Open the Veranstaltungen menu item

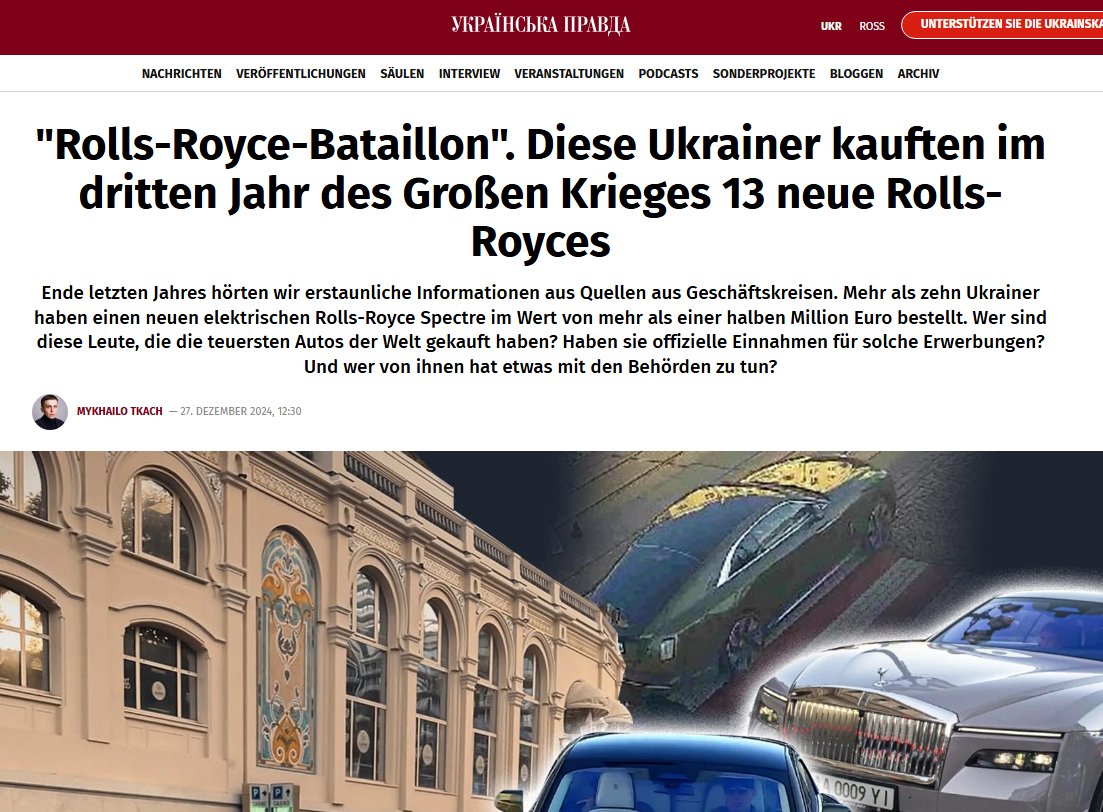point(568,73)
